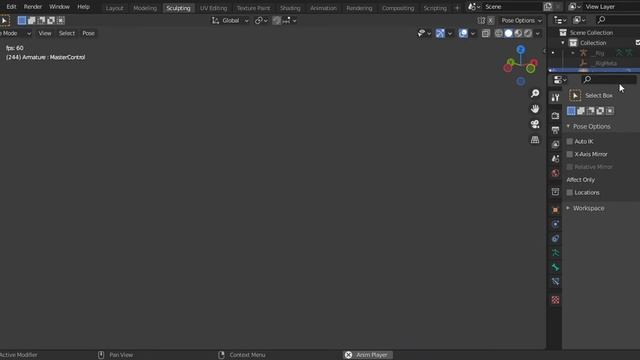Collapse the Collection tree item
Screen dimensions: 640x360
coord(563,43)
